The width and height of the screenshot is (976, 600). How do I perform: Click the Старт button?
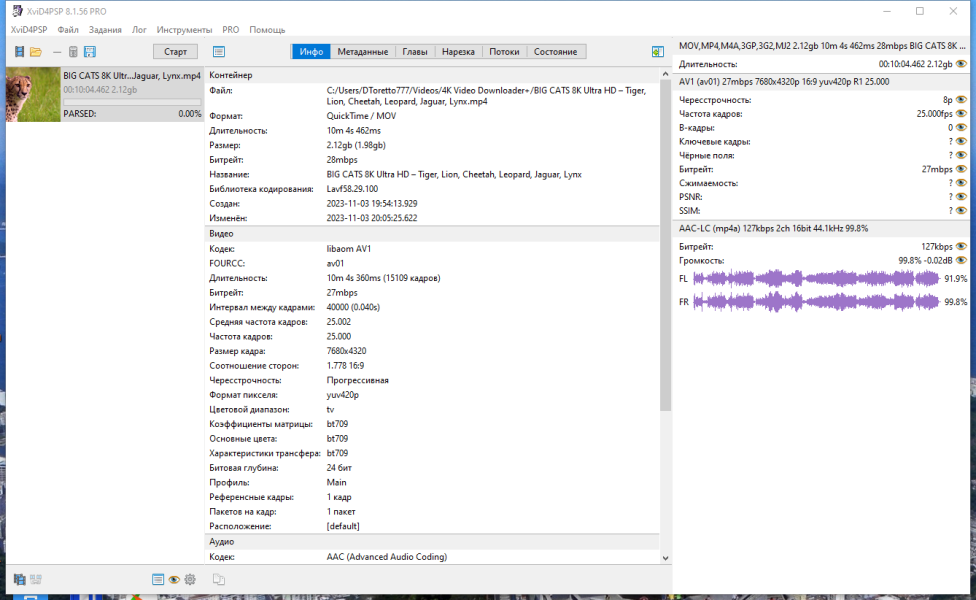tap(176, 52)
